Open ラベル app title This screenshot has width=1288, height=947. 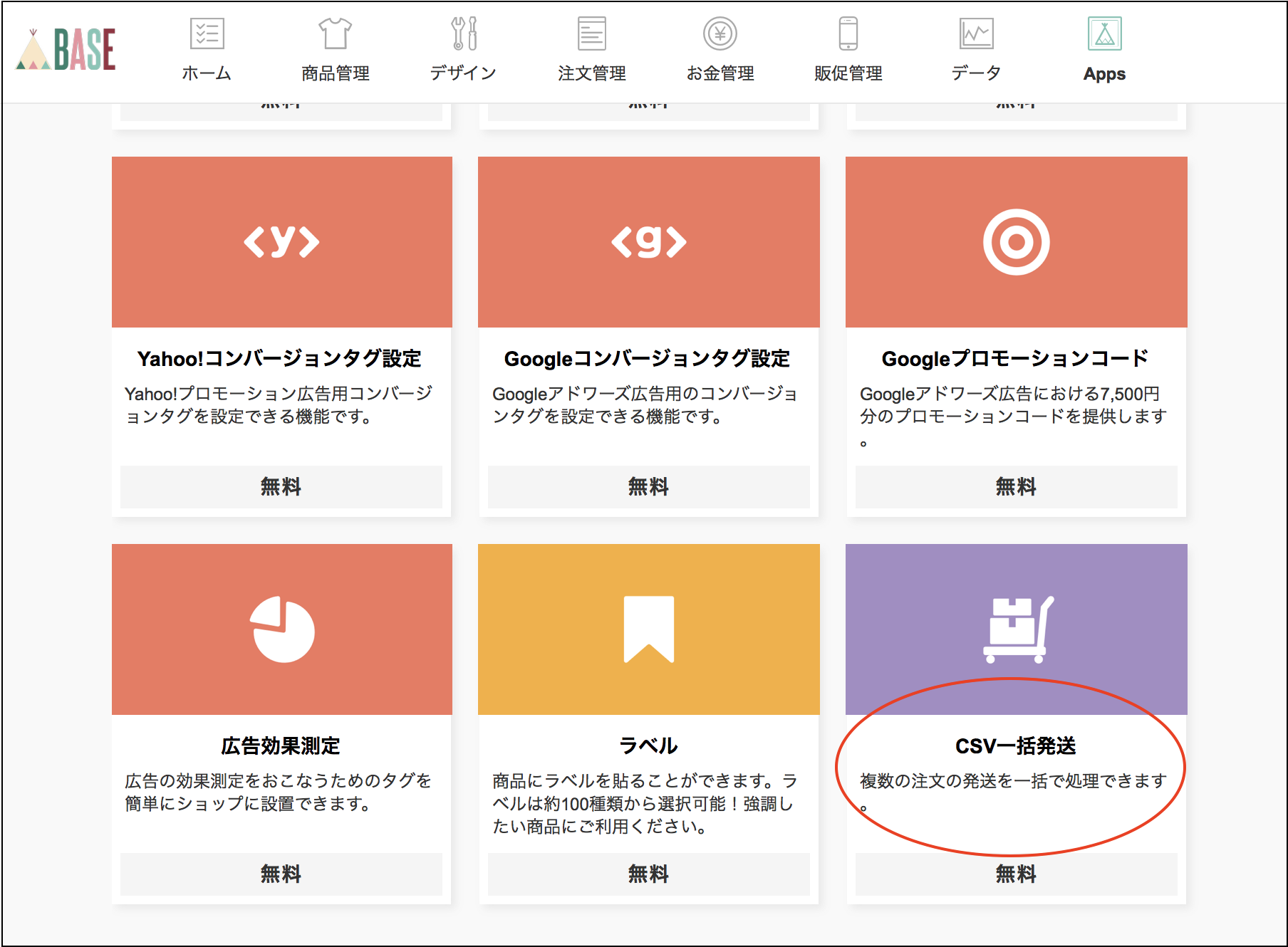[x=648, y=745]
